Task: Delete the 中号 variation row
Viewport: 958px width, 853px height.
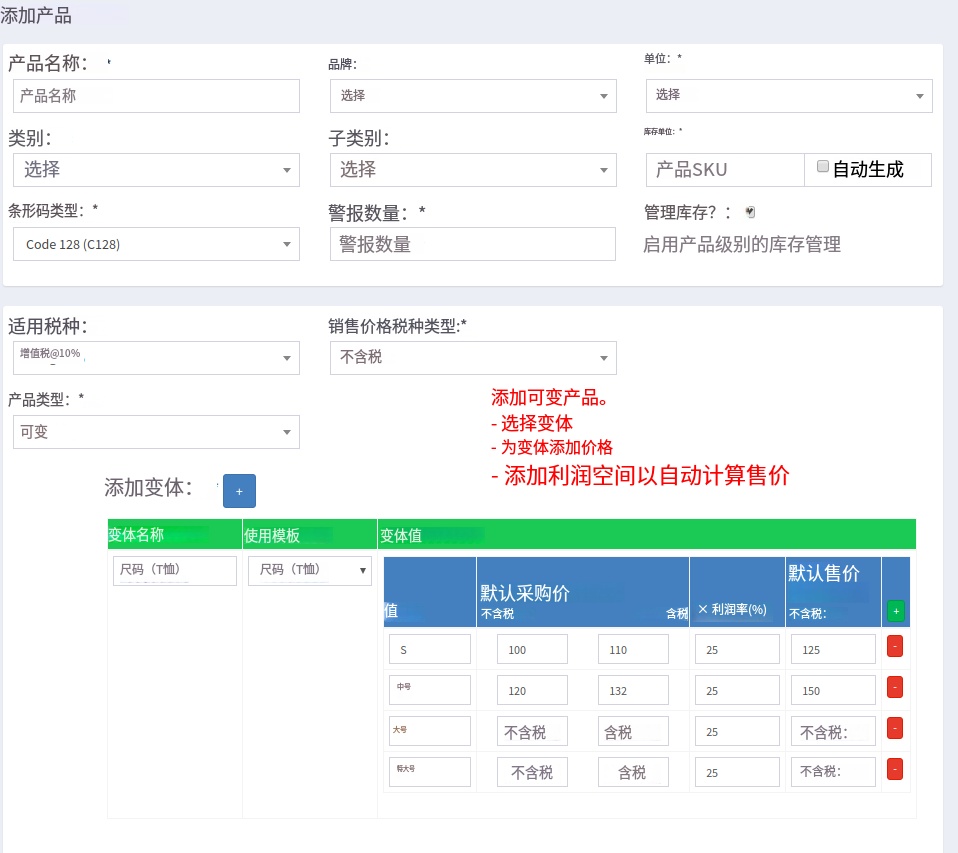Action: click(895, 687)
